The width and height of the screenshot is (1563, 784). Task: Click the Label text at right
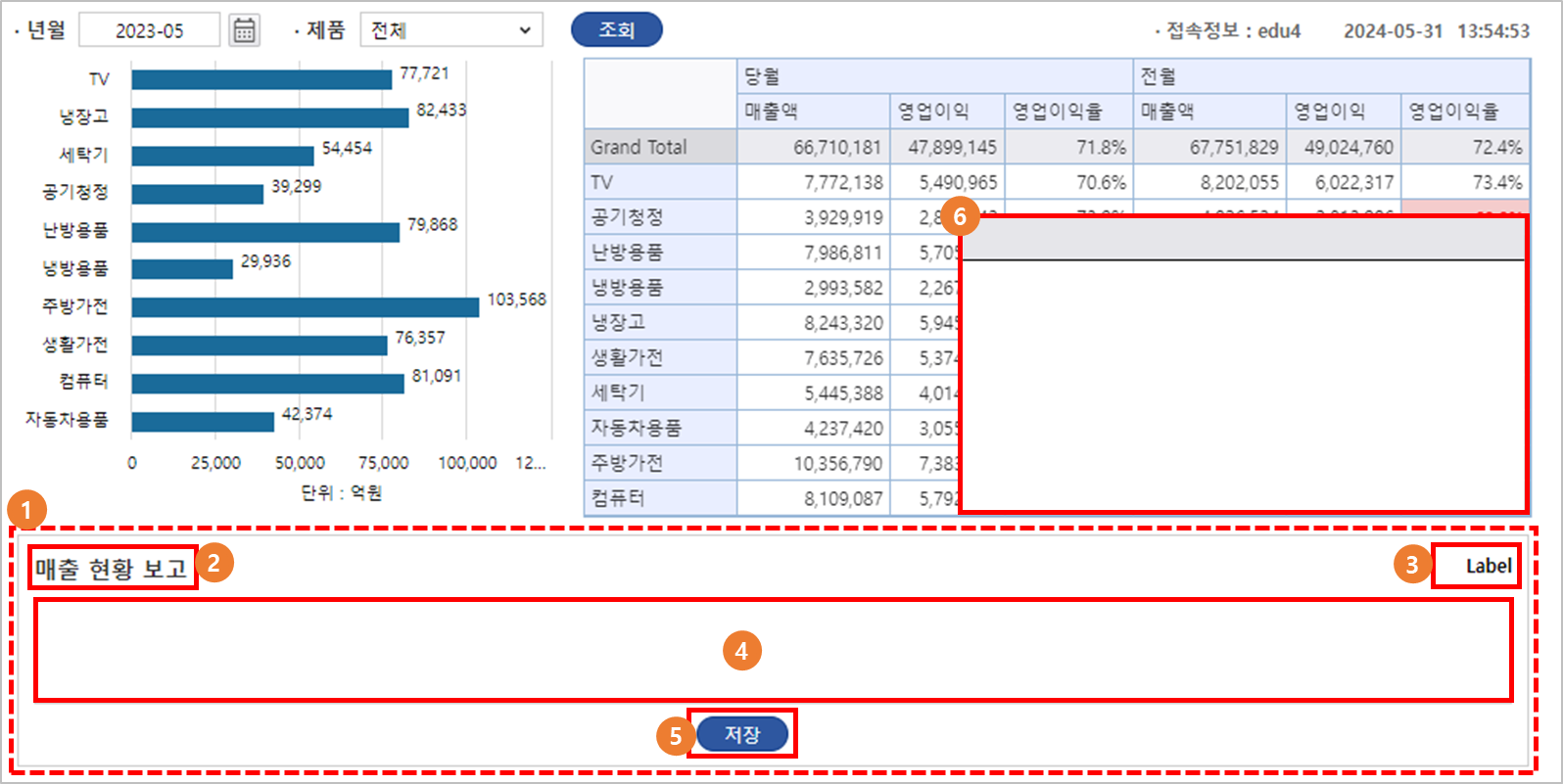click(x=1489, y=566)
